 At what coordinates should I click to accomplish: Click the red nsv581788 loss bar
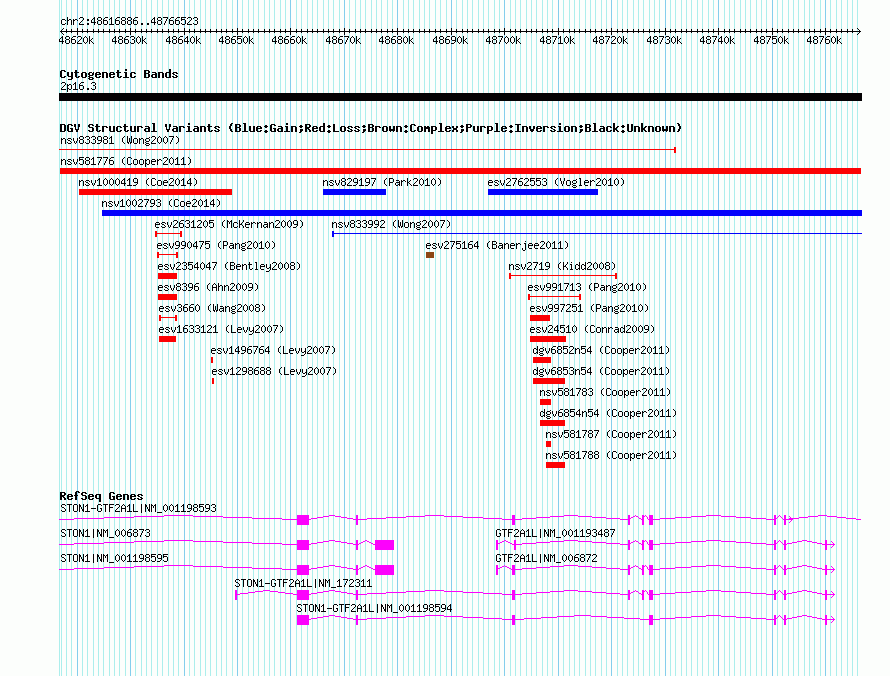tap(555, 465)
